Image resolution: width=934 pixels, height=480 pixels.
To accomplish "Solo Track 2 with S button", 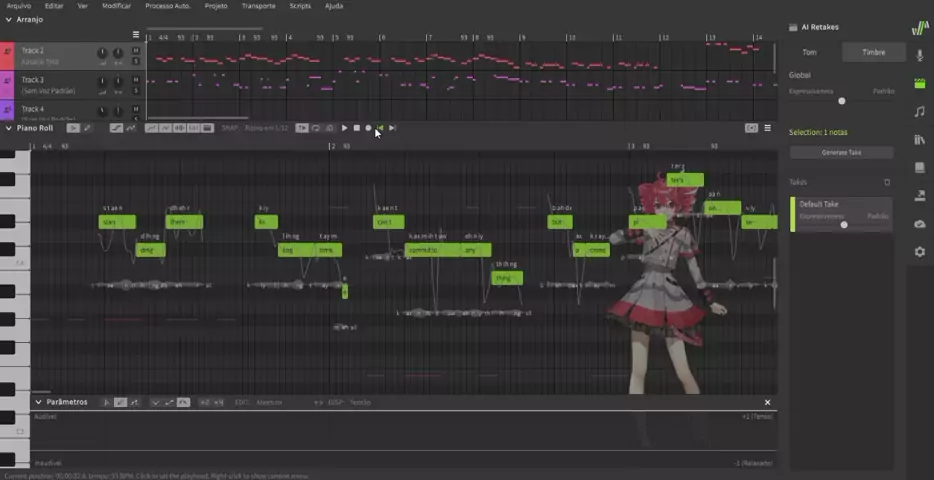I will coord(136,61).
